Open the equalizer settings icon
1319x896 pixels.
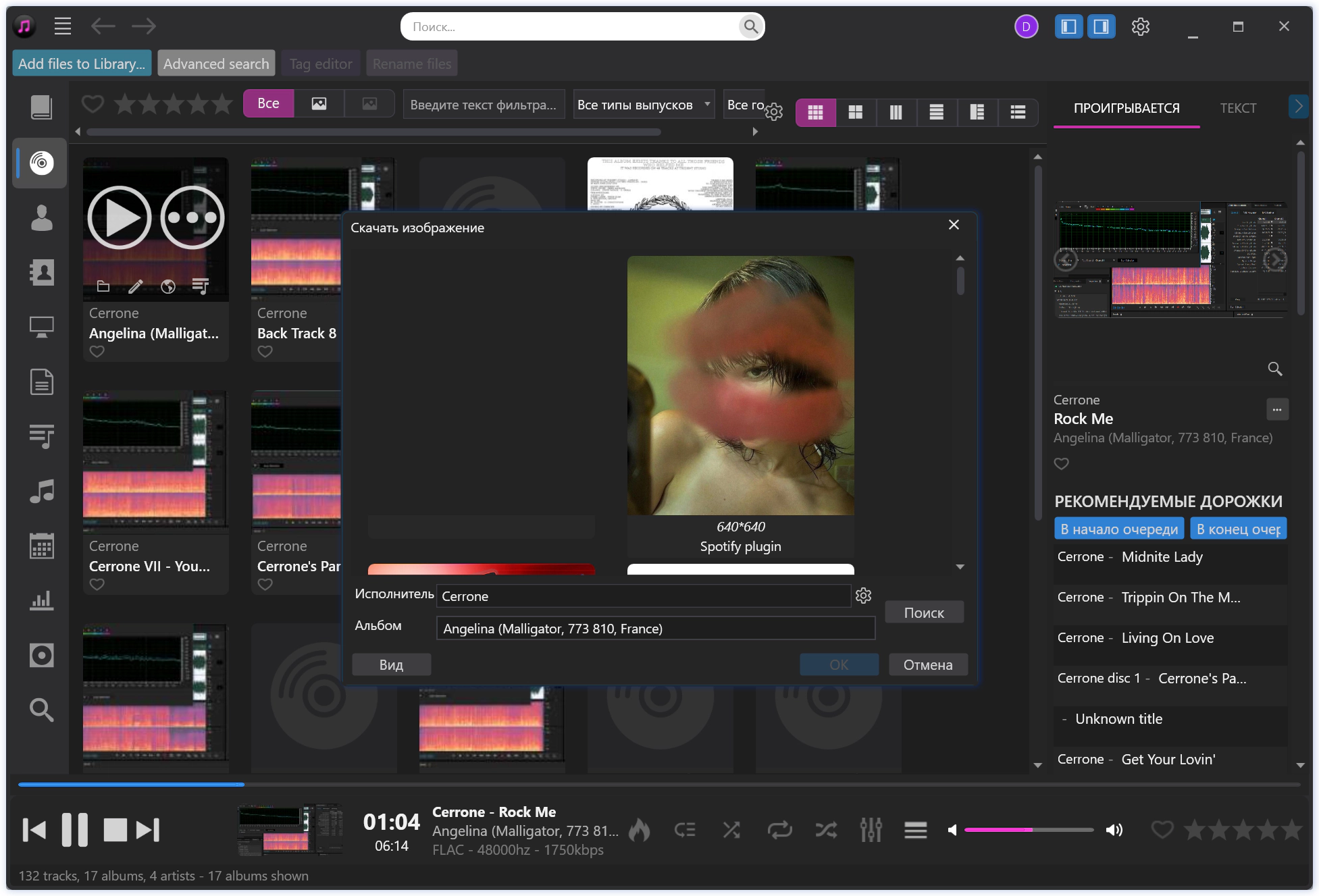click(871, 830)
